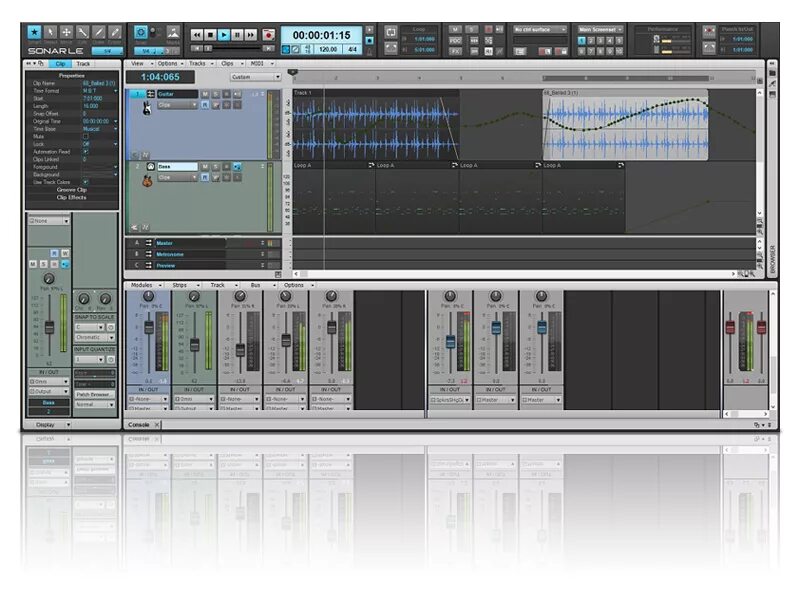Mute the Guitar track
800x600 pixels.
(205, 94)
